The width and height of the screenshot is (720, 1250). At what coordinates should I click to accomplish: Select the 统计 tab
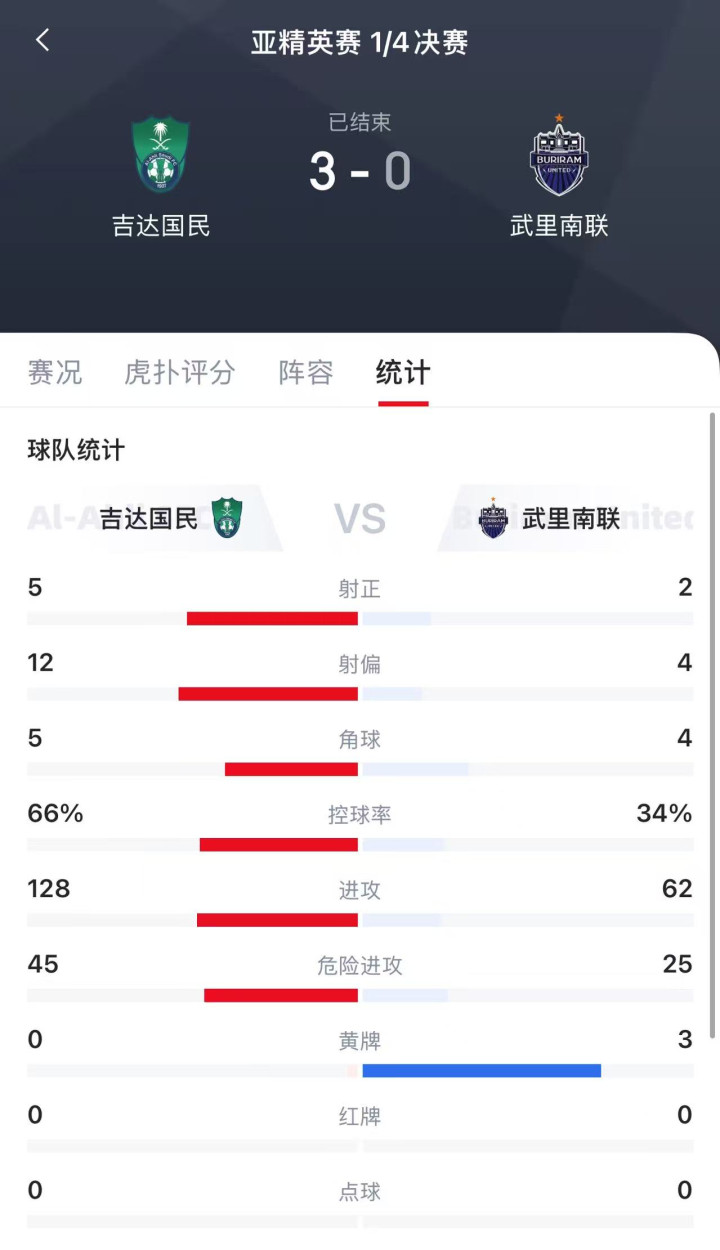click(403, 373)
